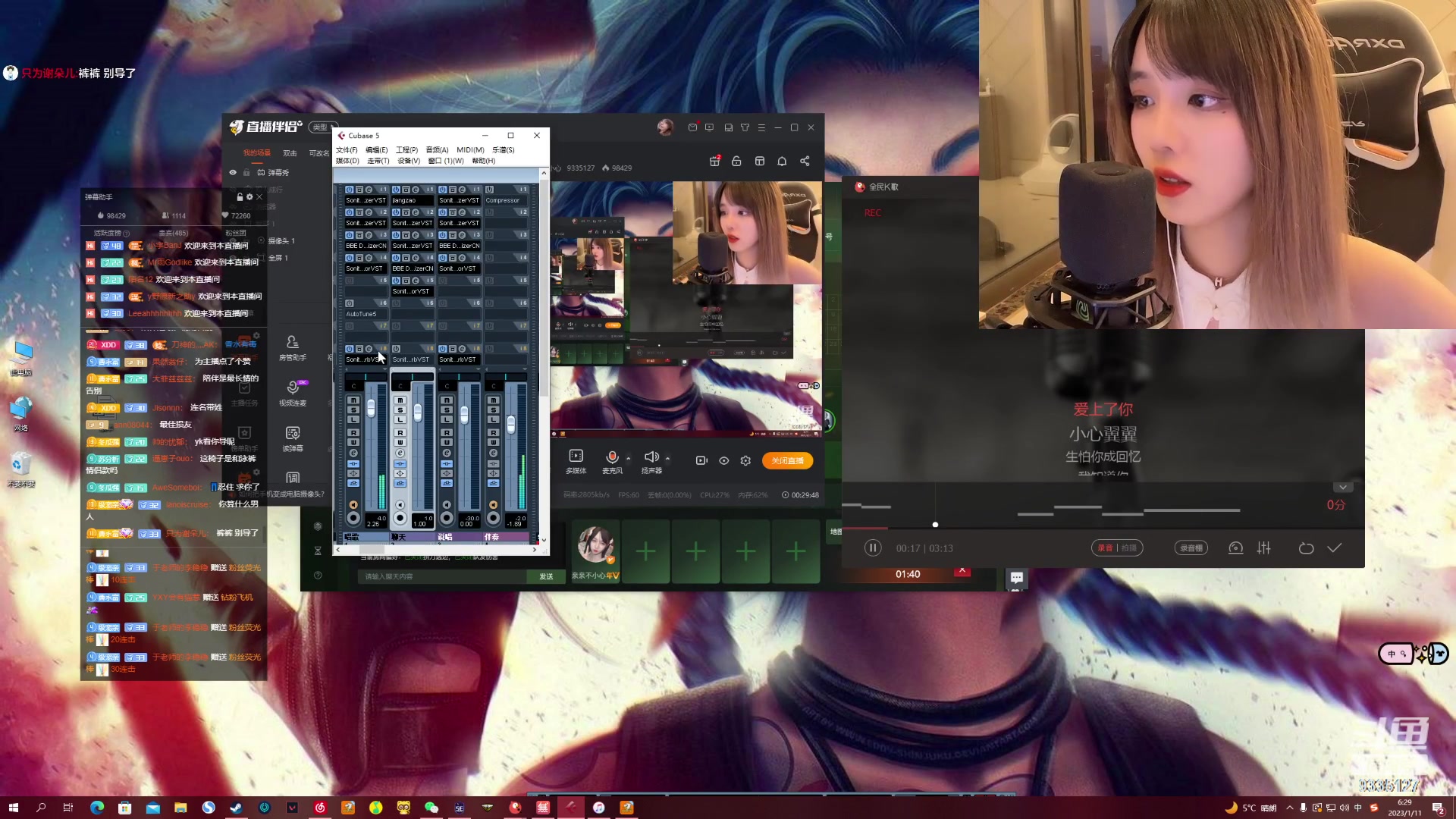
Task: Click the 唱歌 channel volume fader
Action: (371, 409)
